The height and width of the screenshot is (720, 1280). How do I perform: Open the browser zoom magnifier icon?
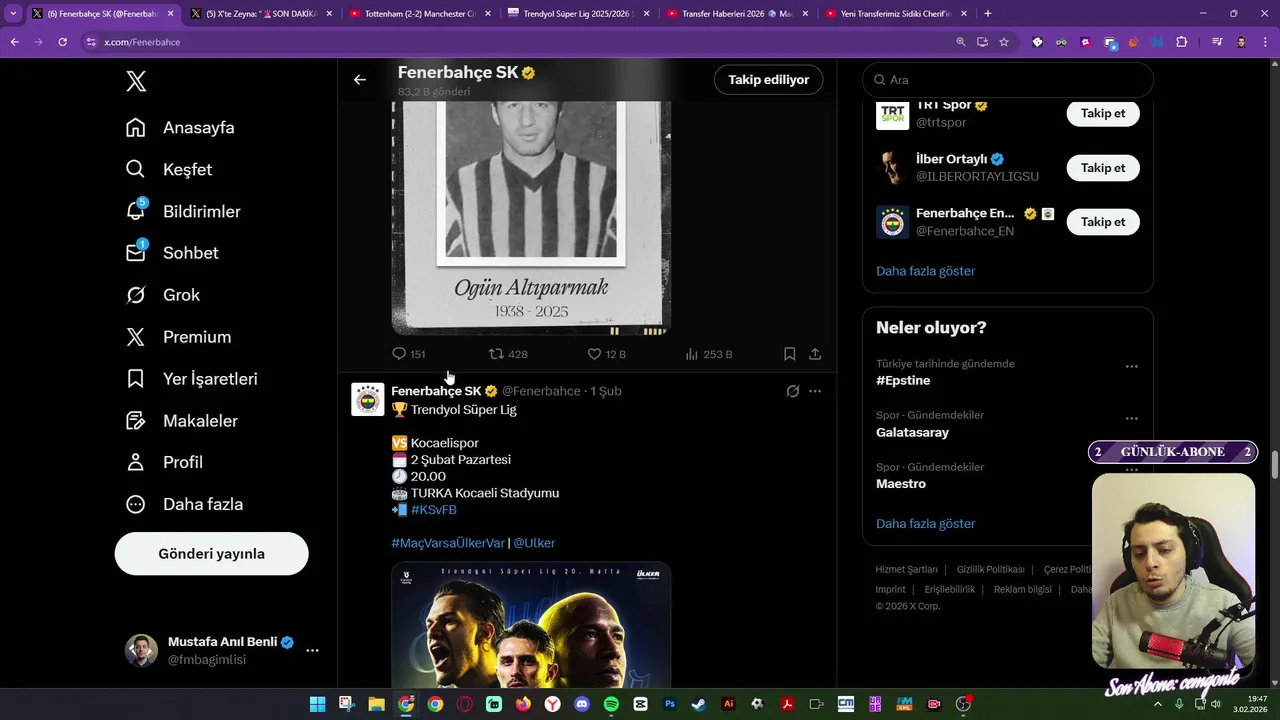coord(961,42)
